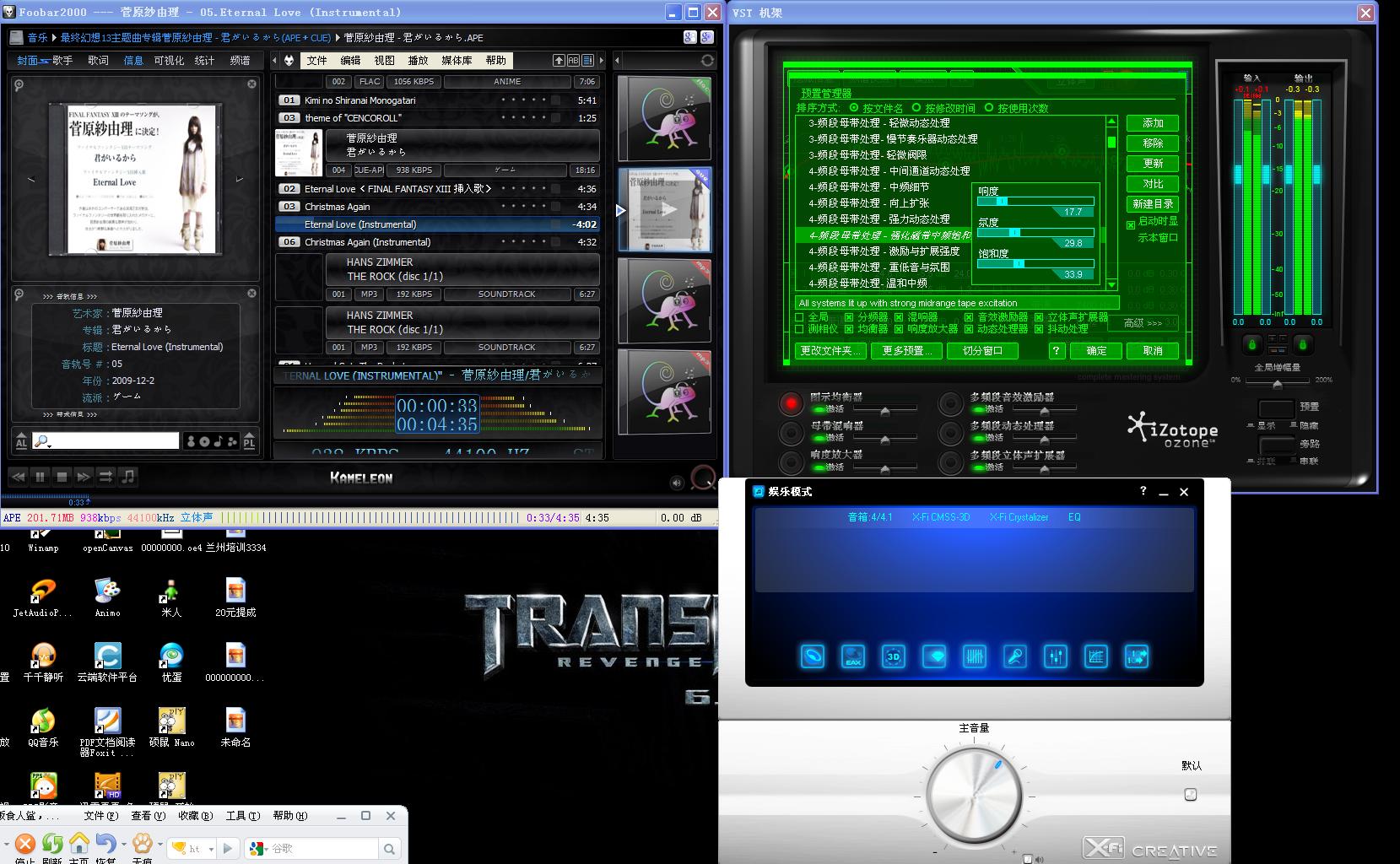Screen dimensions: 1400x864
Task: Open the 千千静听 desktop shortcut
Action: click(43, 662)
